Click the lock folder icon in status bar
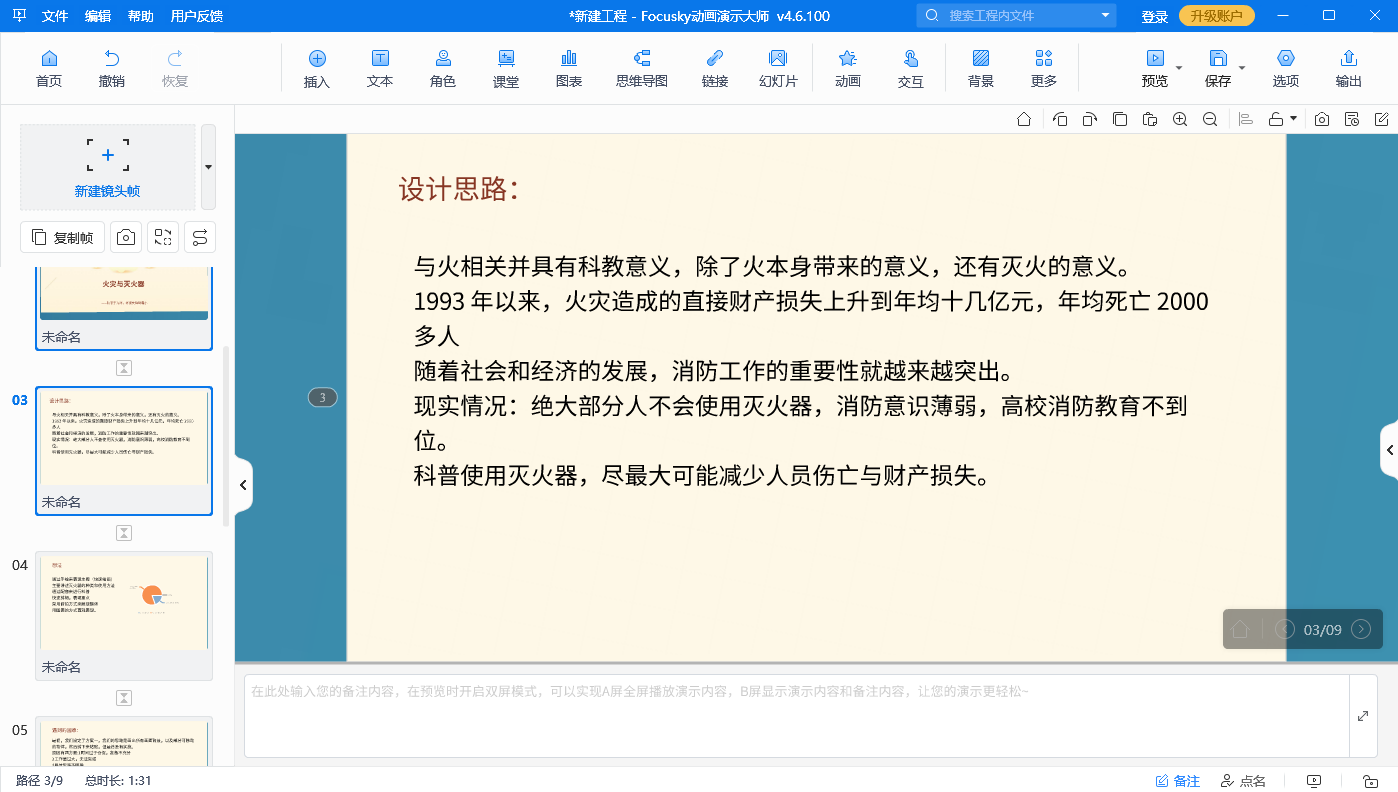1398x792 pixels. [1371, 781]
